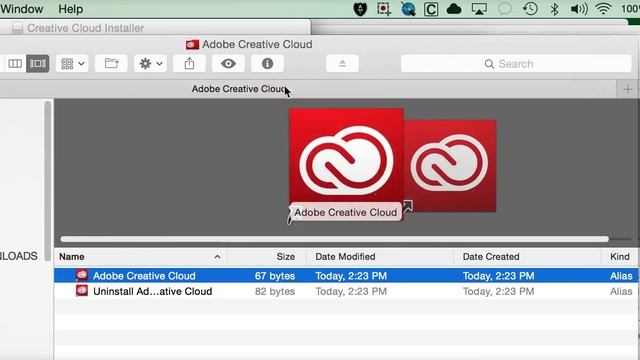Open the Window menu
640x360 pixels.
click(22, 9)
